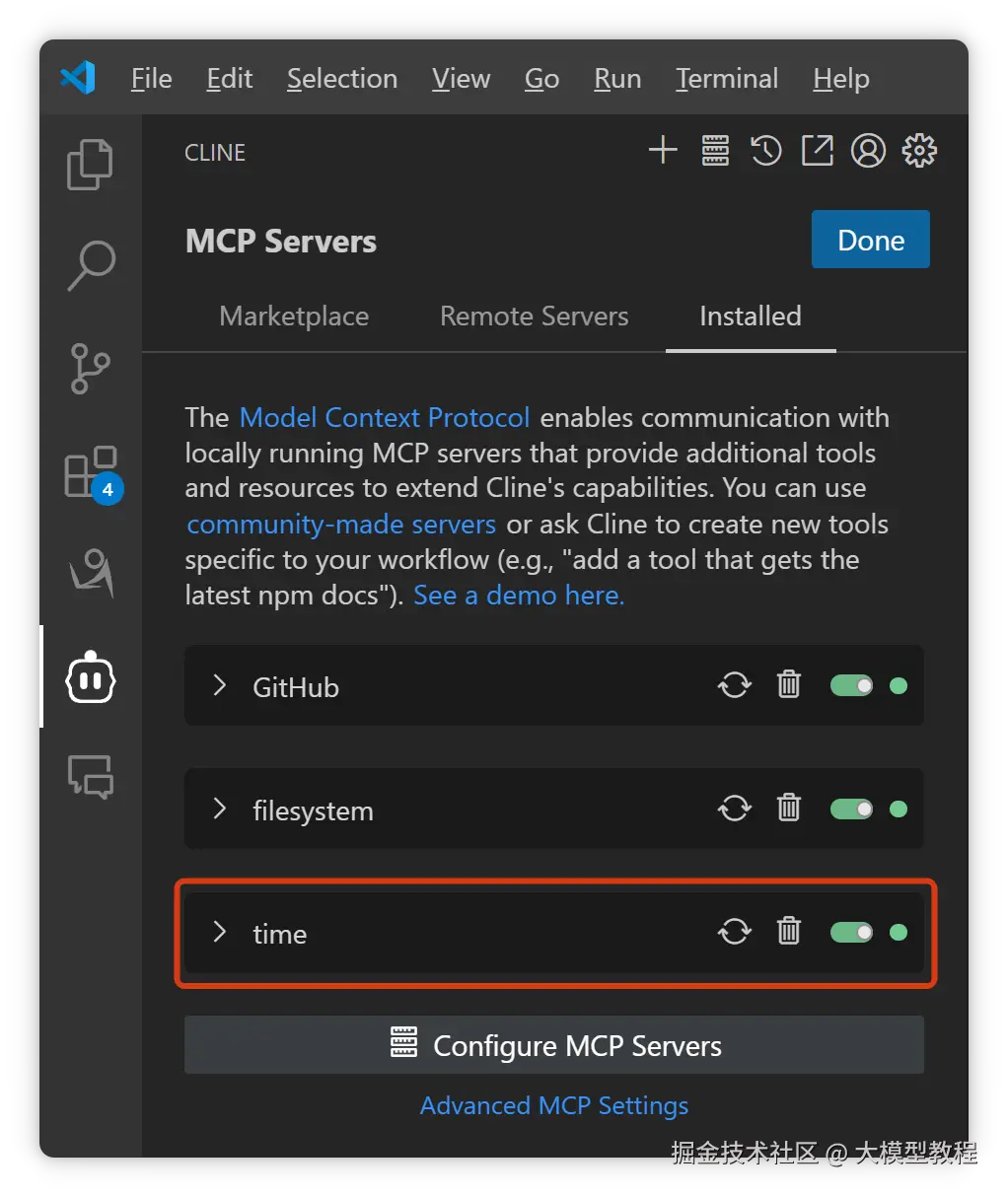Disable the time server switch
1008x1197 pixels.
(x=851, y=932)
